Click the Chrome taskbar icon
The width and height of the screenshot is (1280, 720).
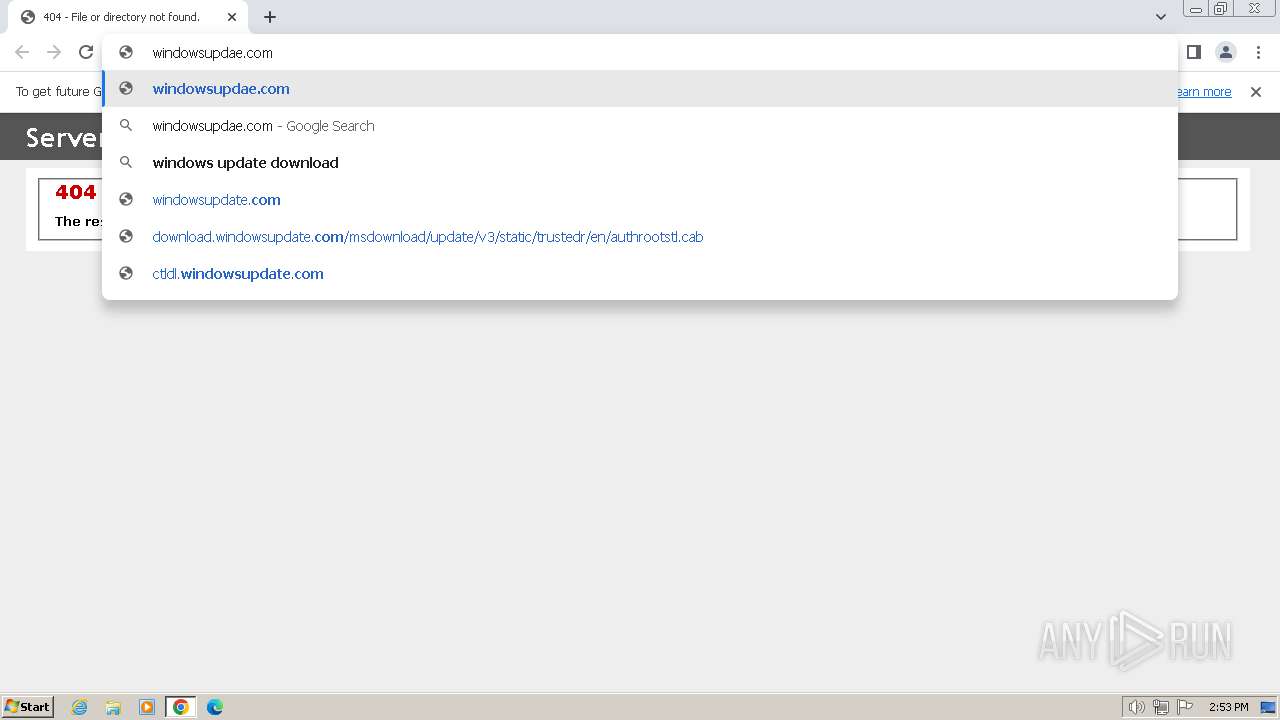coord(181,707)
